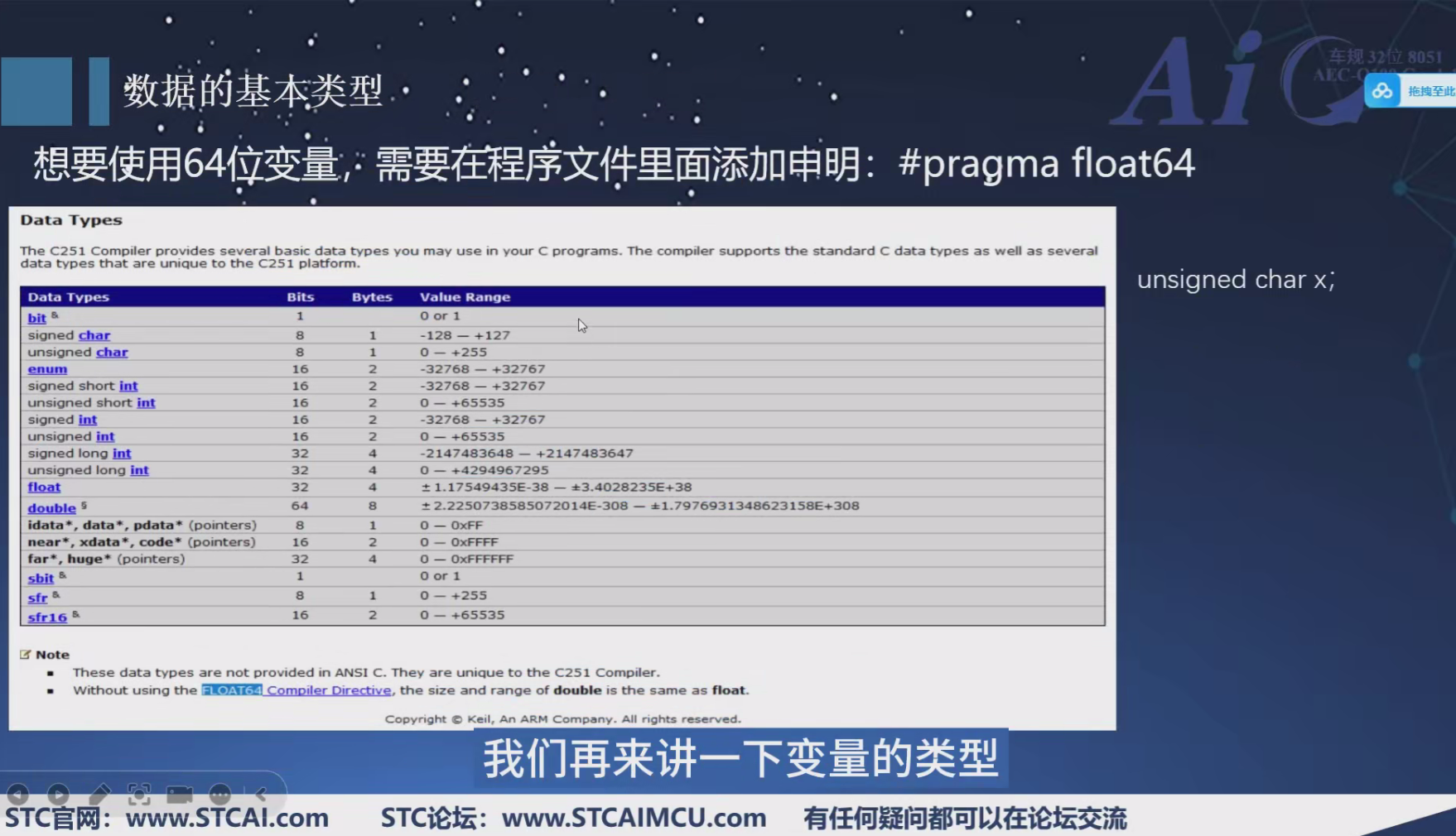Click the Data Types column header
1456x836 pixels.
click(69, 297)
